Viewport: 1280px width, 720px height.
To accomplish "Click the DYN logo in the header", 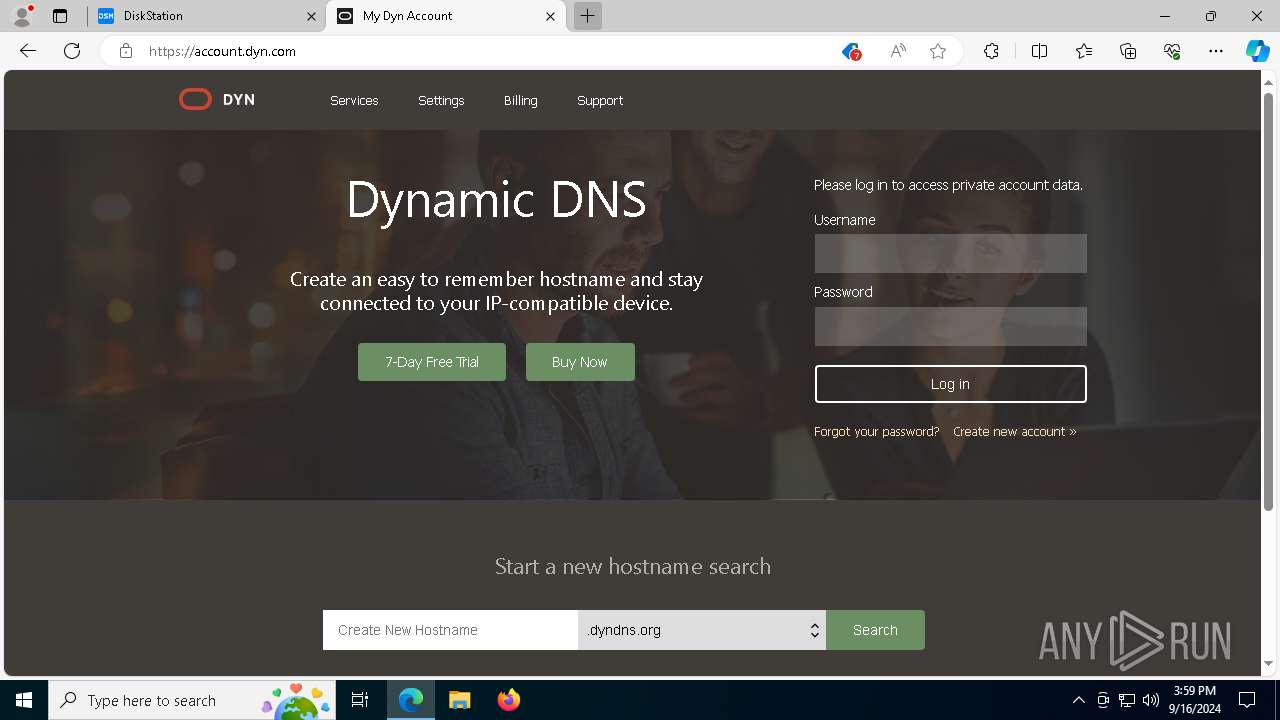I will (217, 100).
